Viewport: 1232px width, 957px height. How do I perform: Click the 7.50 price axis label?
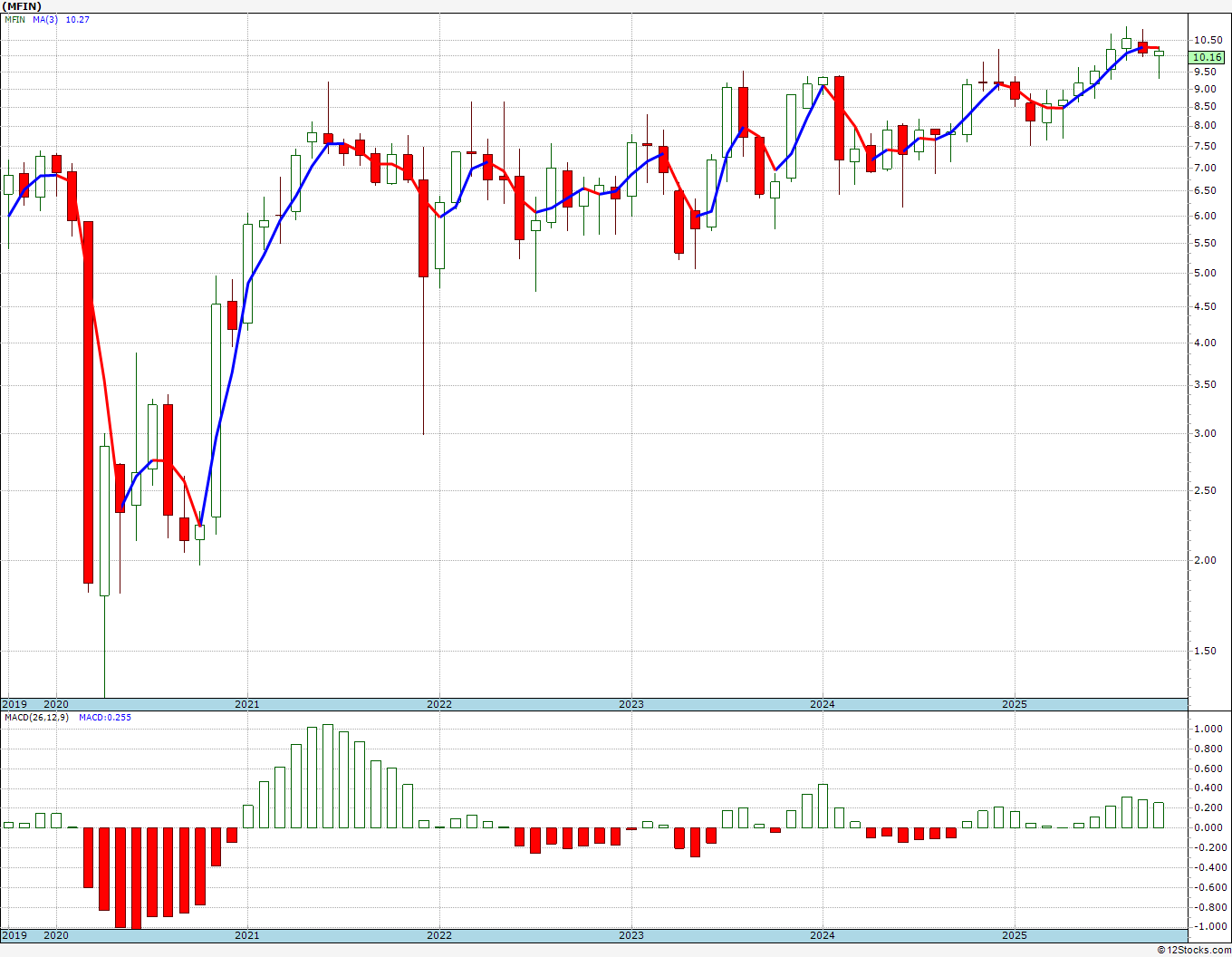tap(1205, 146)
